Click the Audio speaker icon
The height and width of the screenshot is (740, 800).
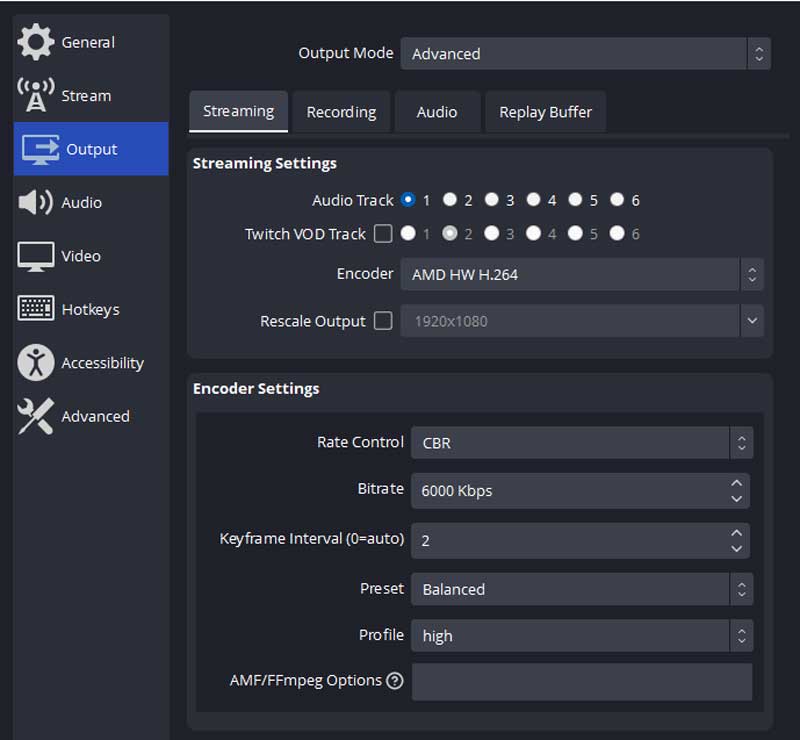35,202
